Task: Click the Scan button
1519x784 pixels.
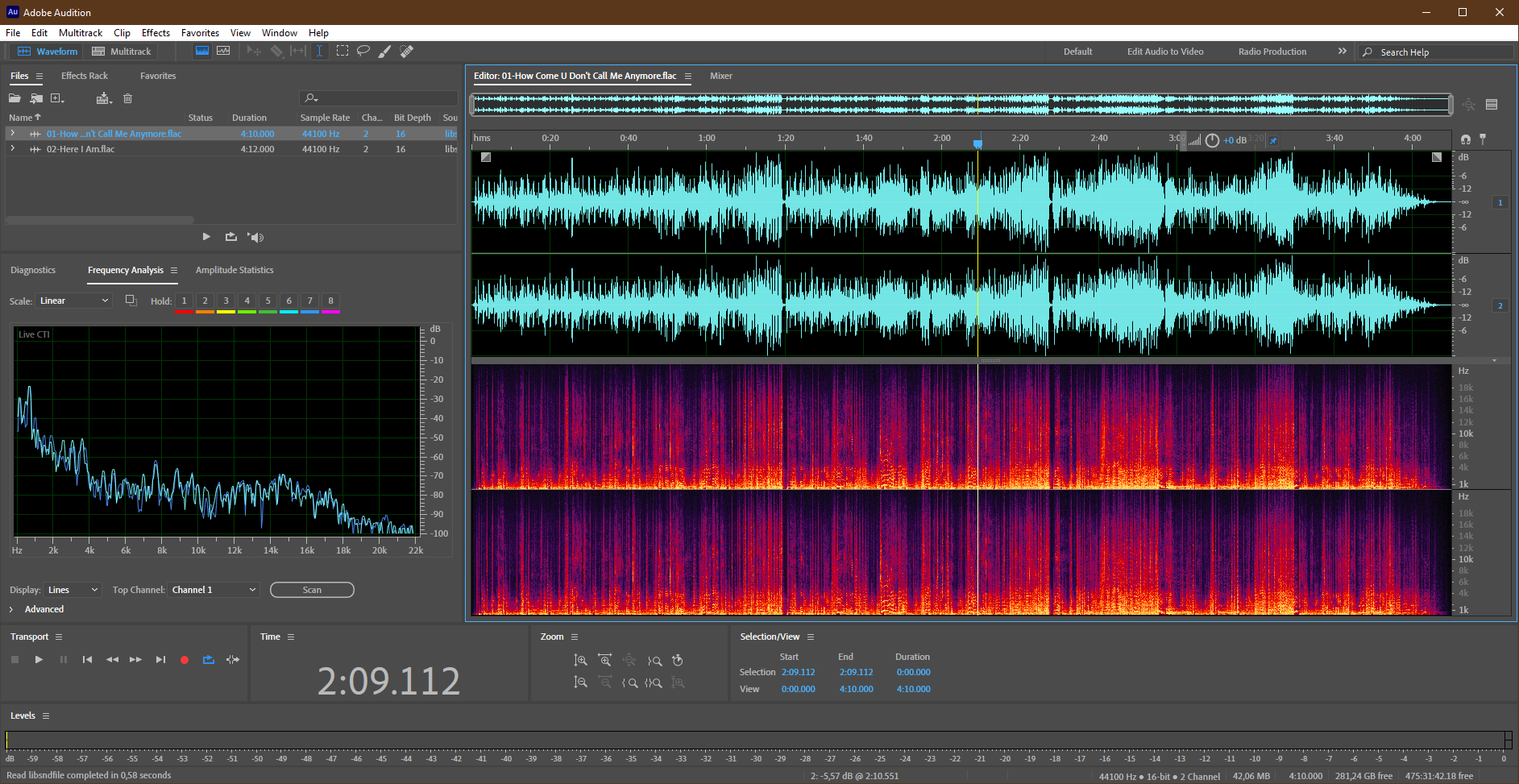Action: pyautogui.click(x=312, y=590)
